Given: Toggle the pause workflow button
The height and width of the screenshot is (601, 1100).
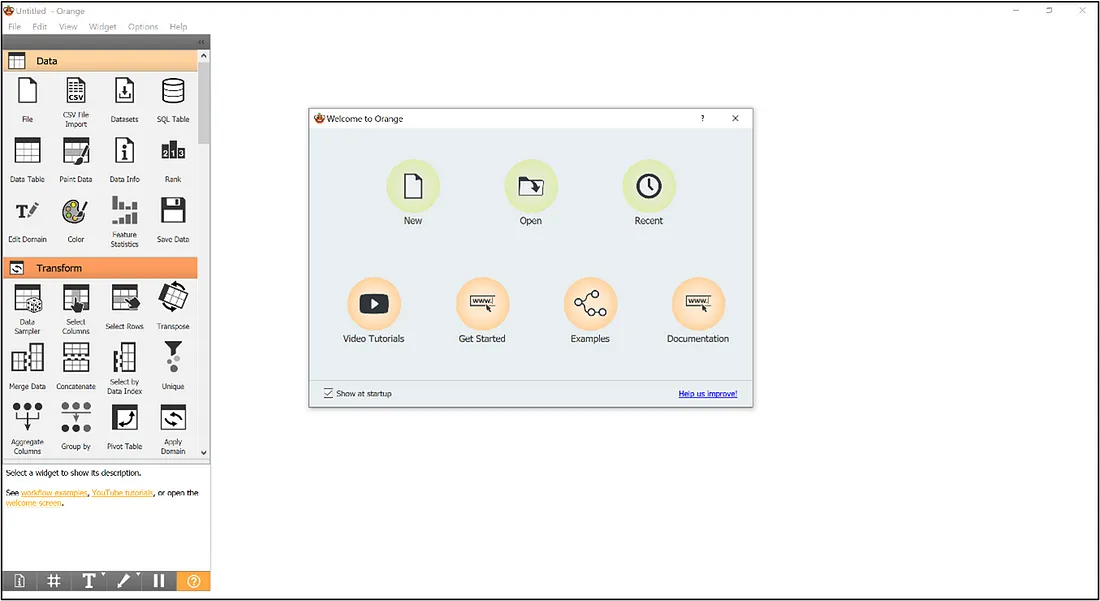Looking at the screenshot, I should pyautogui.click(x=159, y=581).
